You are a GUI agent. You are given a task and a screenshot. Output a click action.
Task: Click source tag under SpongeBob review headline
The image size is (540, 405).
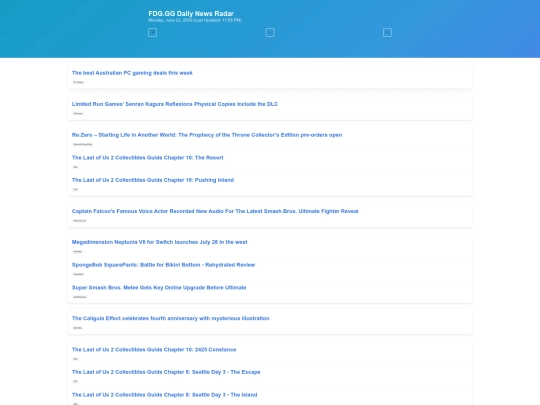[78, 274]
